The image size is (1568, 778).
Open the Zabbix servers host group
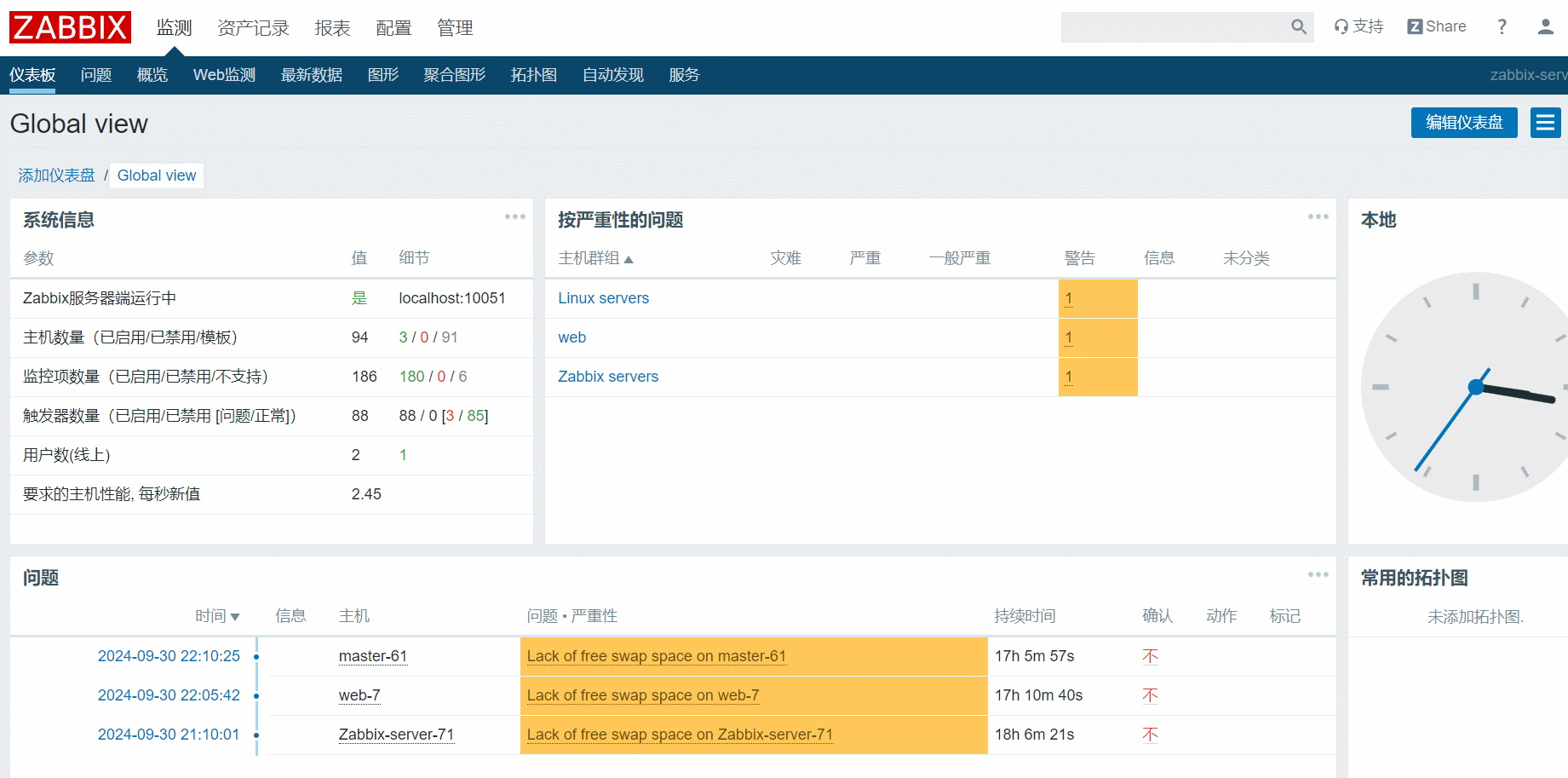click(608, 377)
